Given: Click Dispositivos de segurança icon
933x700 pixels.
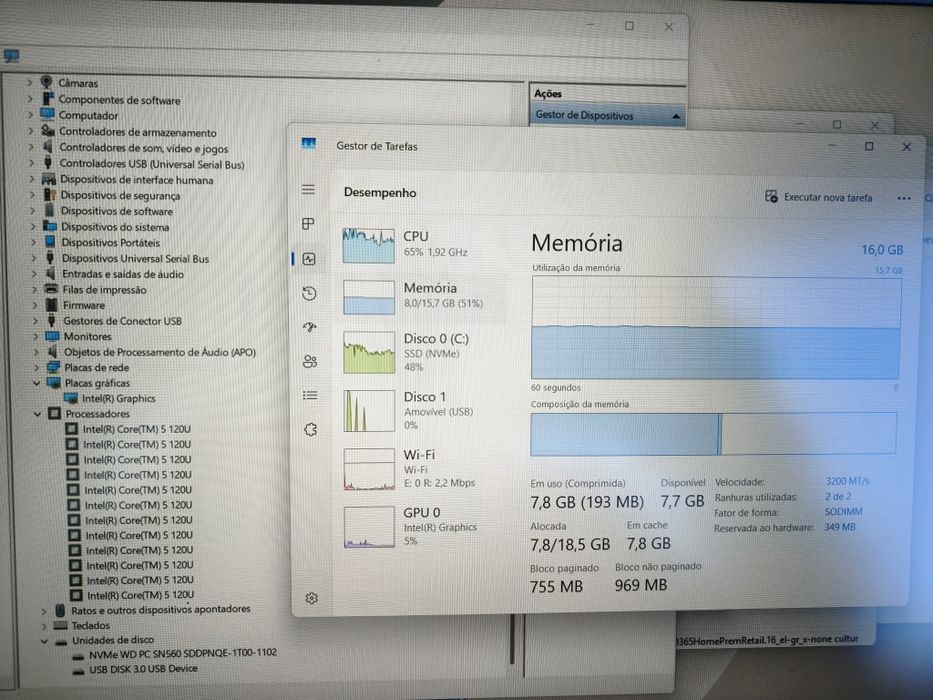Looking at the screenshot, I should pyautogui.click(x=50, y=195).
